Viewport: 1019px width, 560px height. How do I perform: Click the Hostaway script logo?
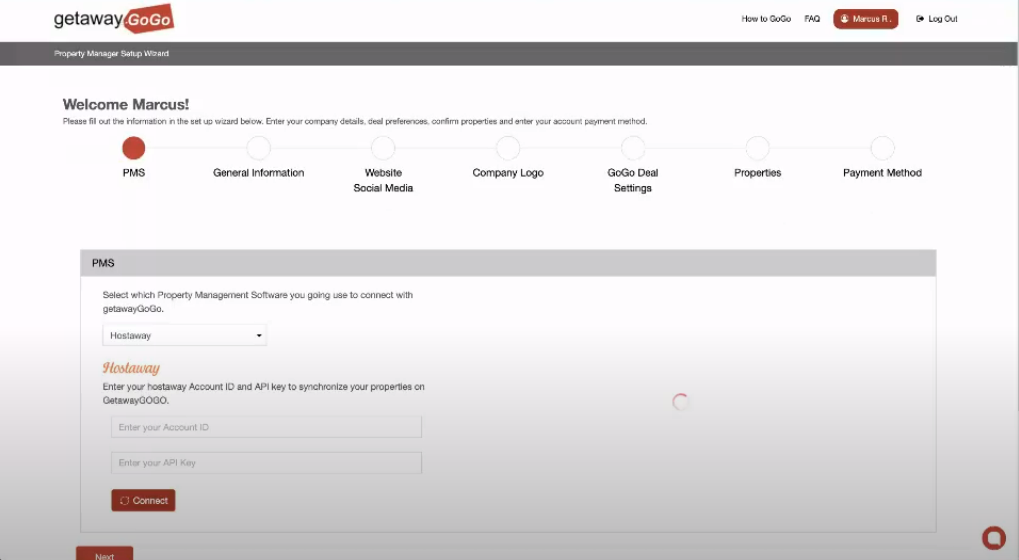click(x=131, y=368)
